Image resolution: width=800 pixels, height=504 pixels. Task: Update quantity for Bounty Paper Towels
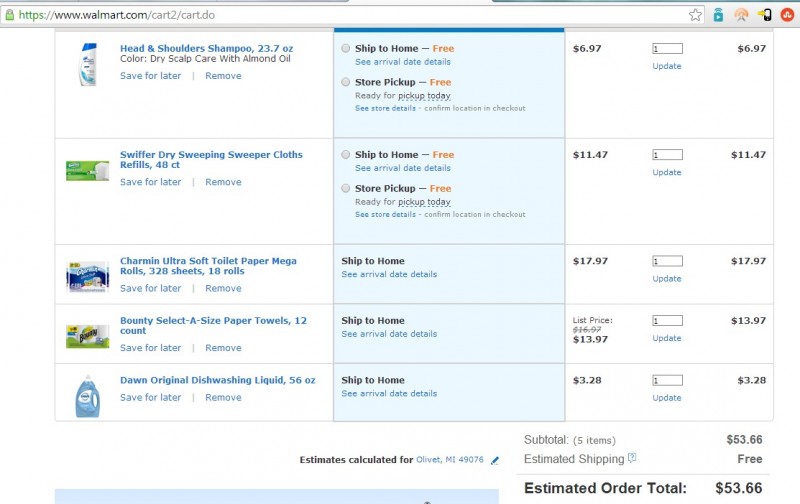[x=667, y=338]
